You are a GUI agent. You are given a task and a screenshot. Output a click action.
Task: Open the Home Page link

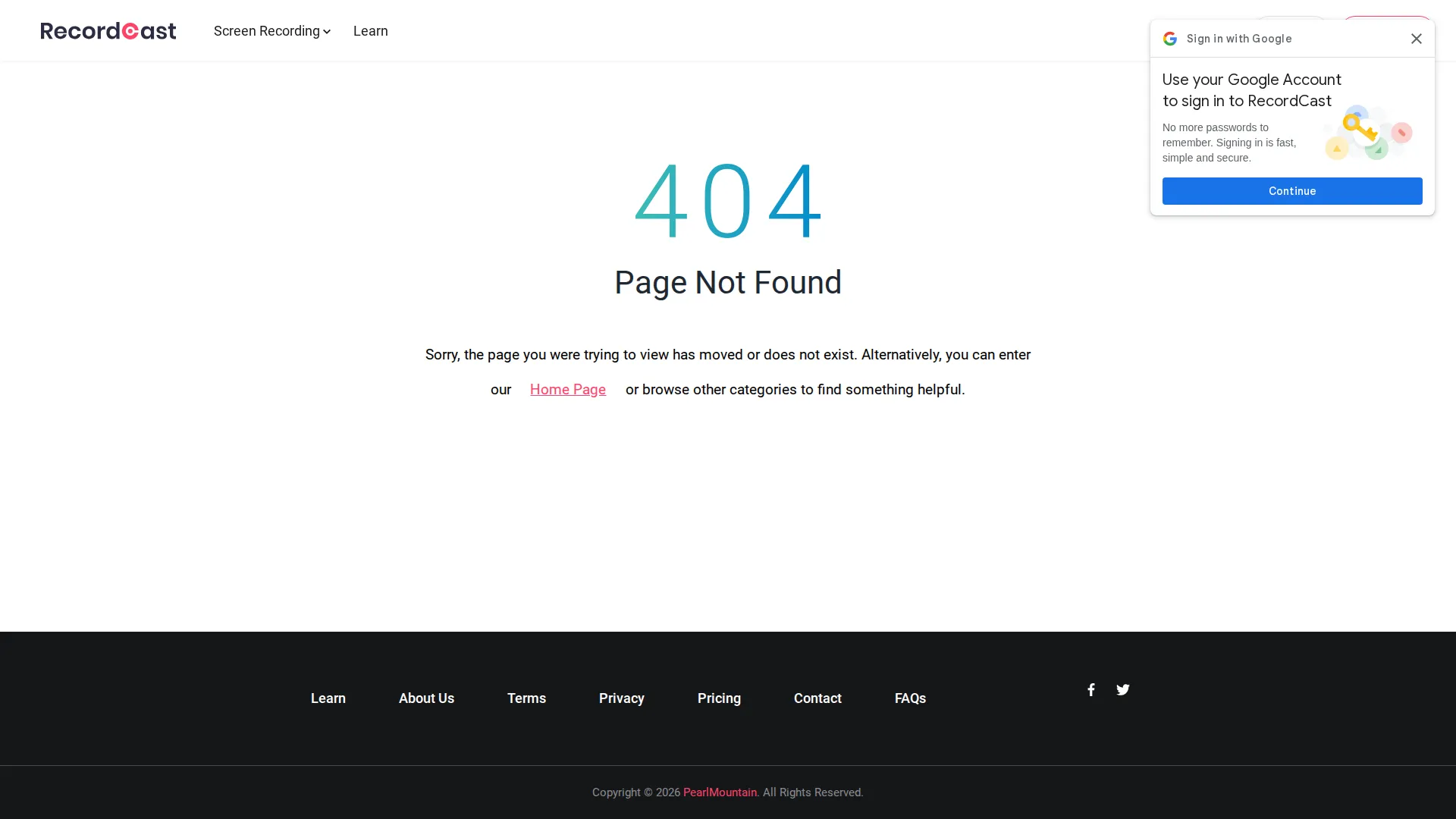coord(567,389)
